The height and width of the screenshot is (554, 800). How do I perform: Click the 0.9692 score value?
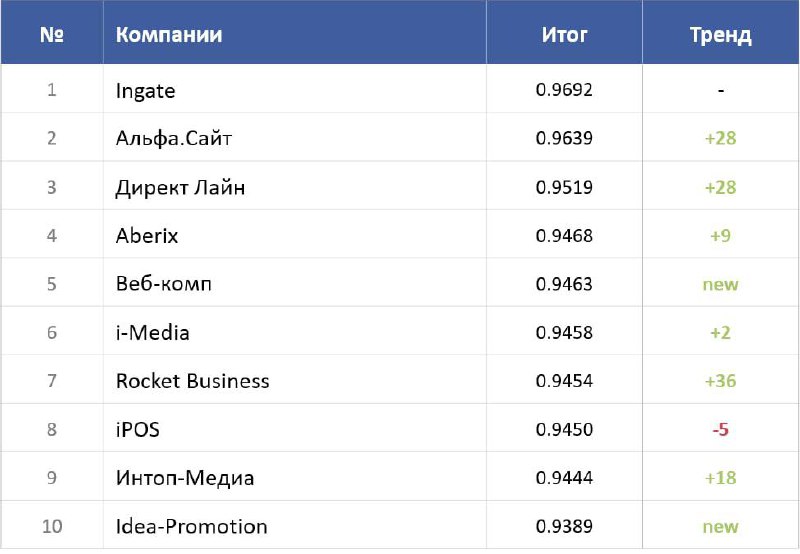(x=564, y=90)
